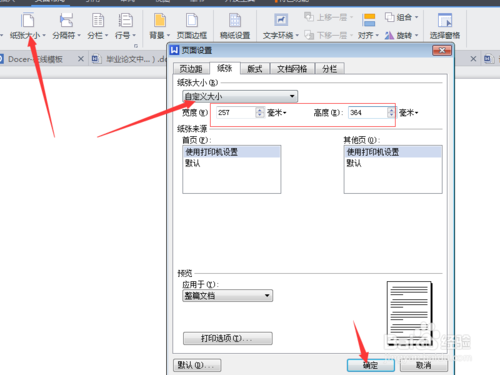The image size is (500, 375).
Task: Close the 页面设置 dialog with X
Action: (x=442, y=50)
